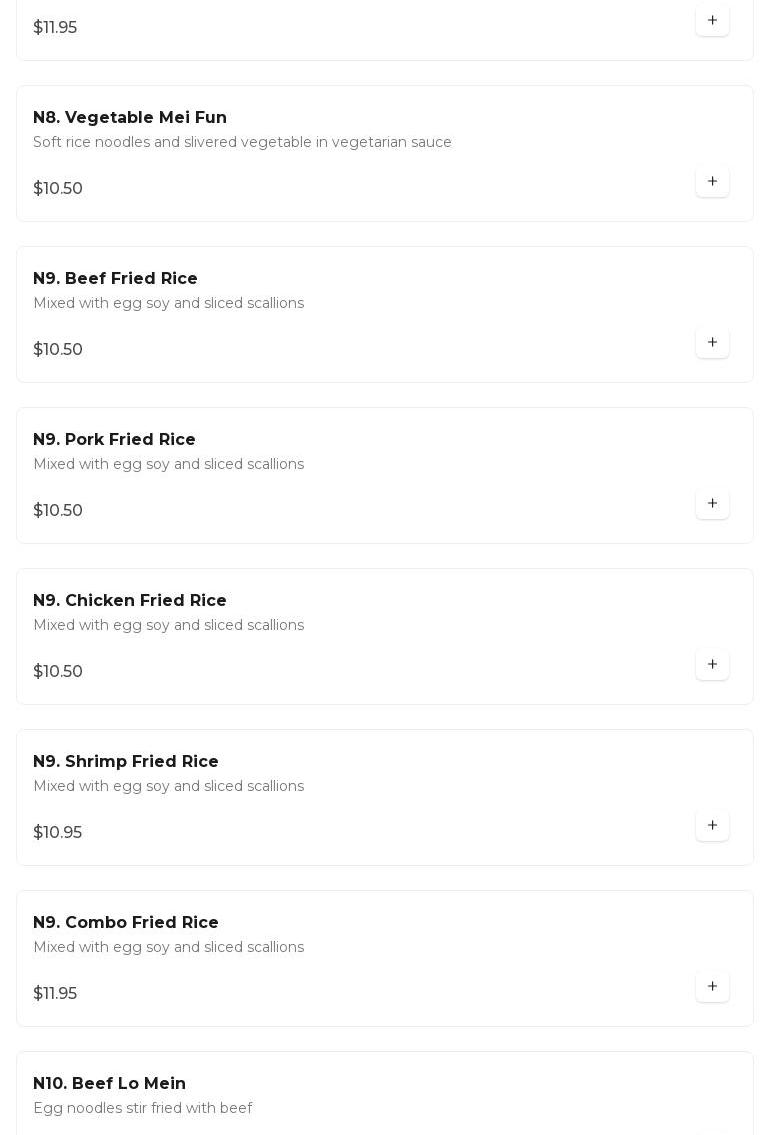Open N10. Beef Lo Mein item
This screenshot has width=770, height=1135.
pos(110,1084)
